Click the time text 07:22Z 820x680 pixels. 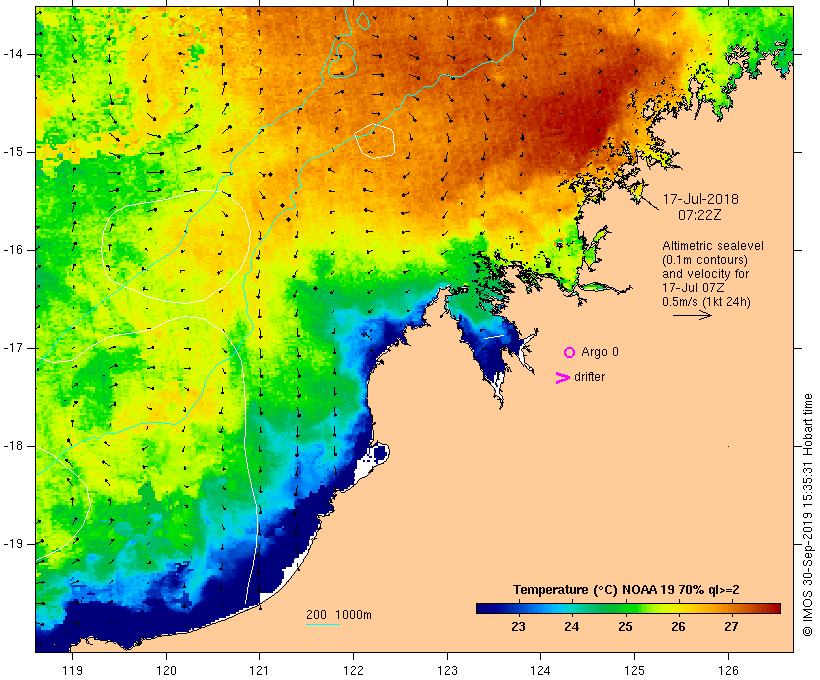[700, 215]
